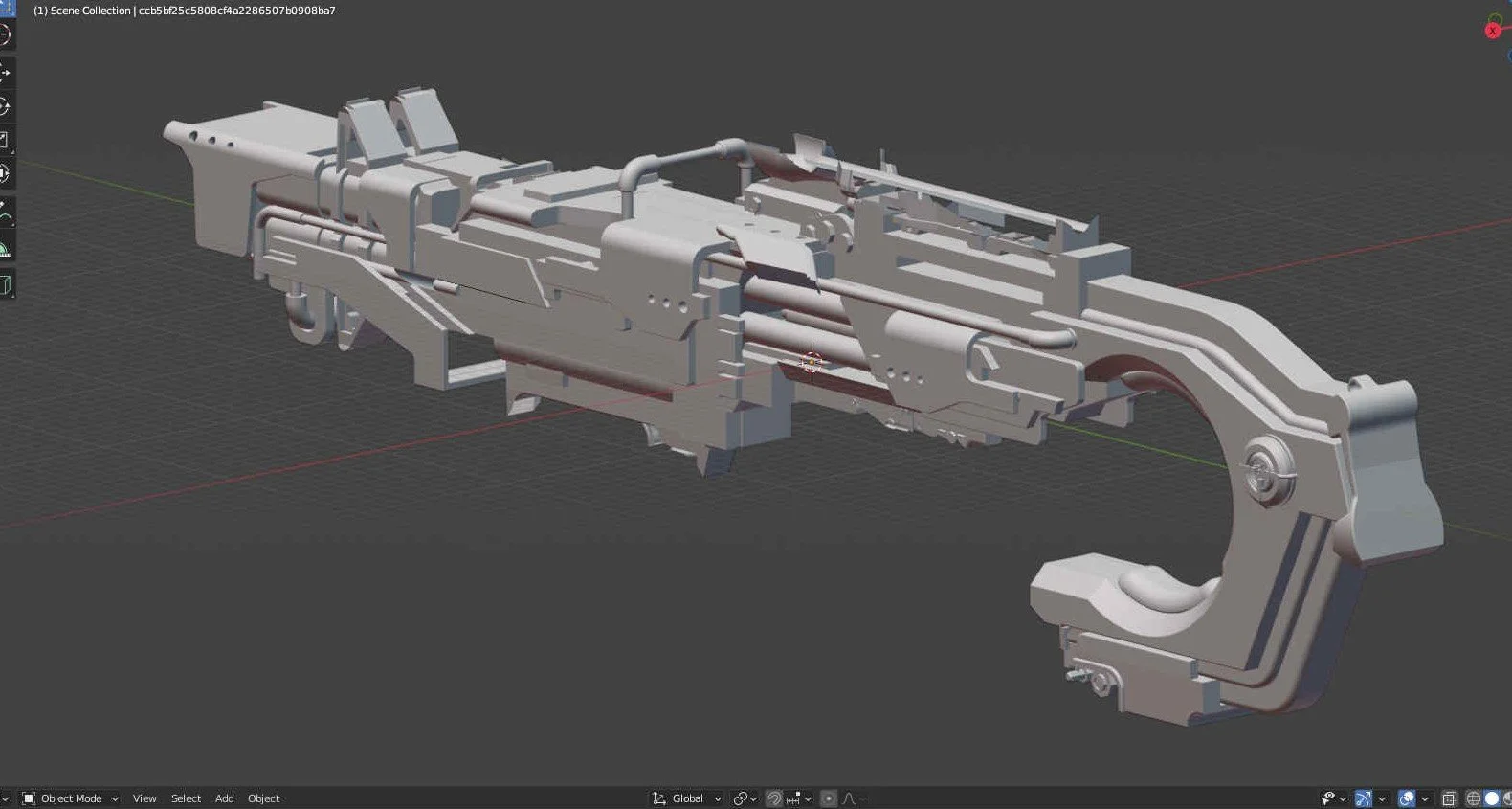Toggle proportional editing
Viewport: 1512px width, 809px height.
tap(829, 798)
